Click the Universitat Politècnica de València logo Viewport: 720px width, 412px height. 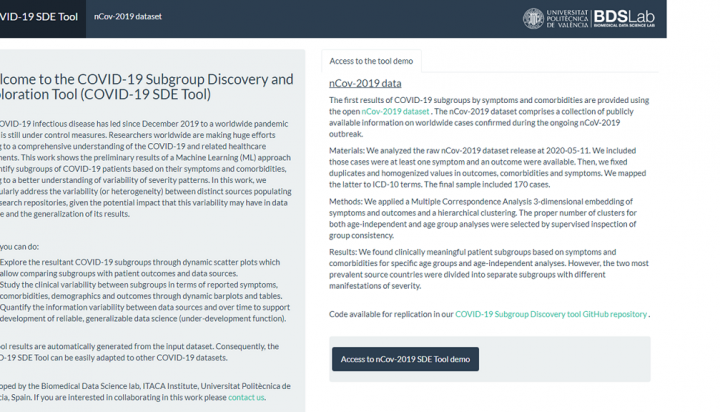tap(556, 18)
